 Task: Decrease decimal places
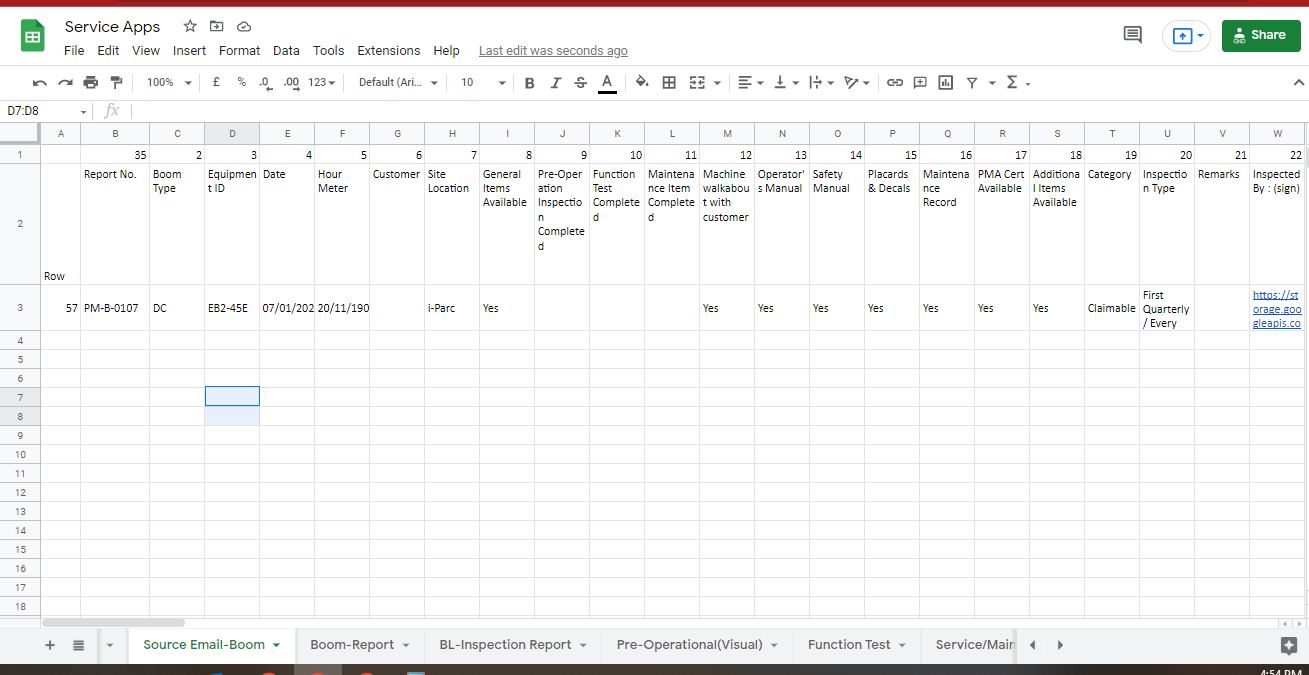pyautogui.click(x=265, y=83)
